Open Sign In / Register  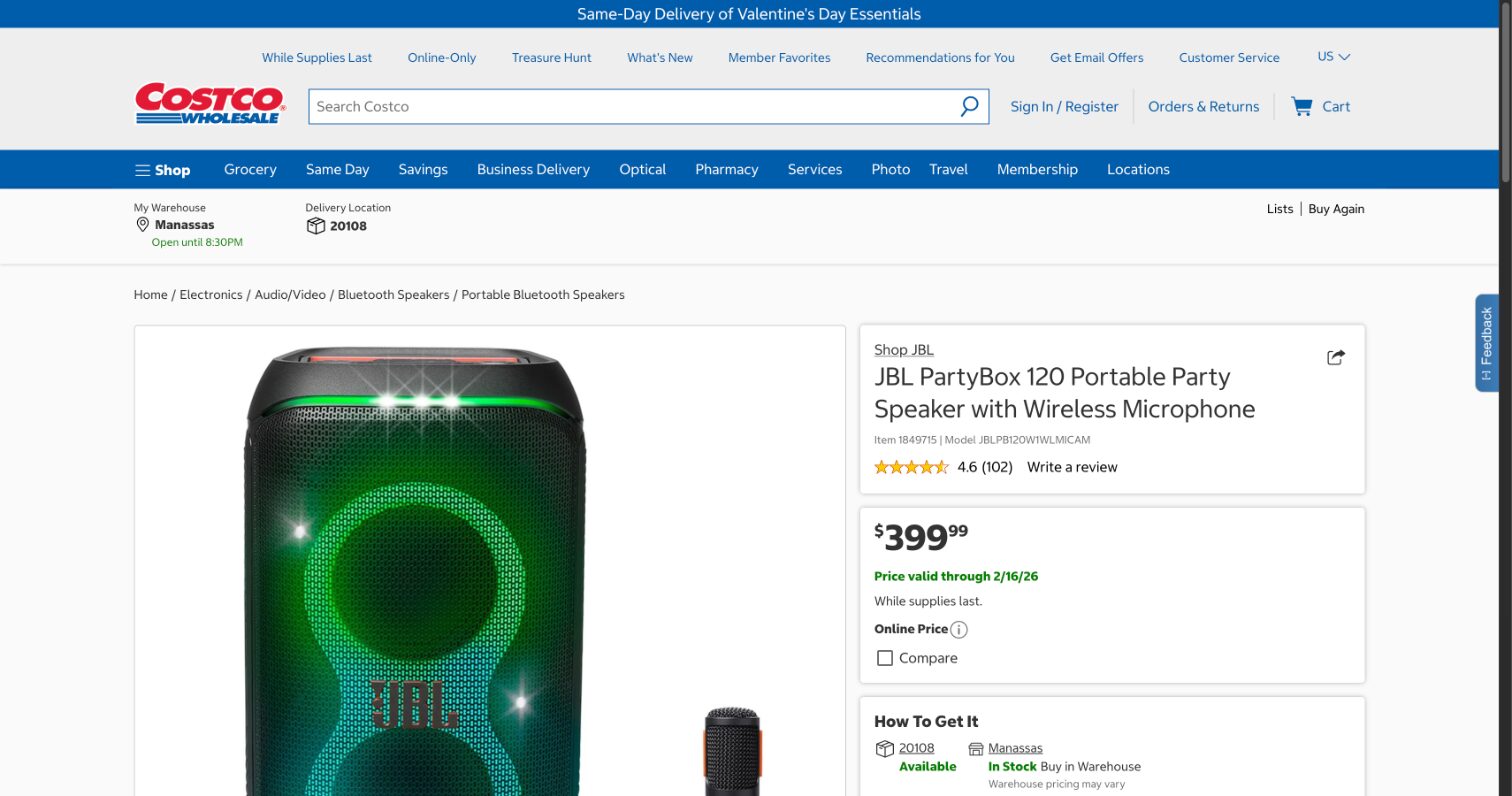tap(1064, 106)
